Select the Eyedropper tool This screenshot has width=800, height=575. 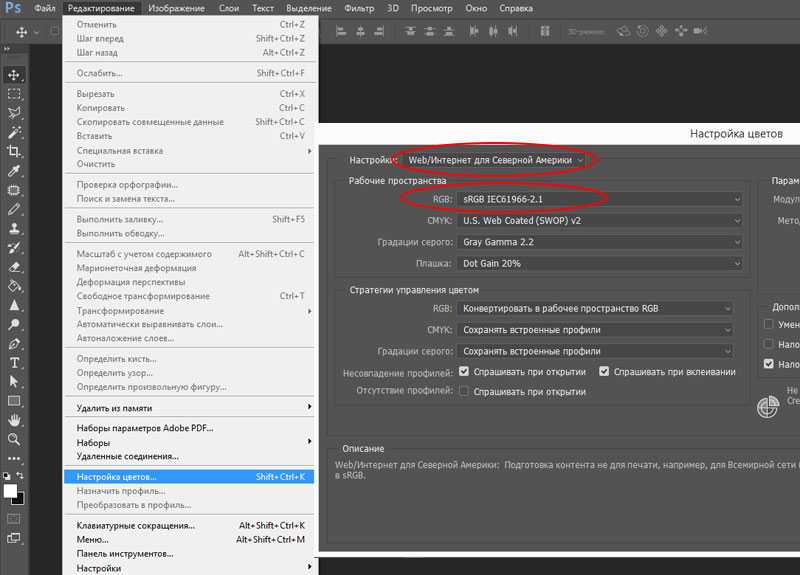click(x=14, y=171)
